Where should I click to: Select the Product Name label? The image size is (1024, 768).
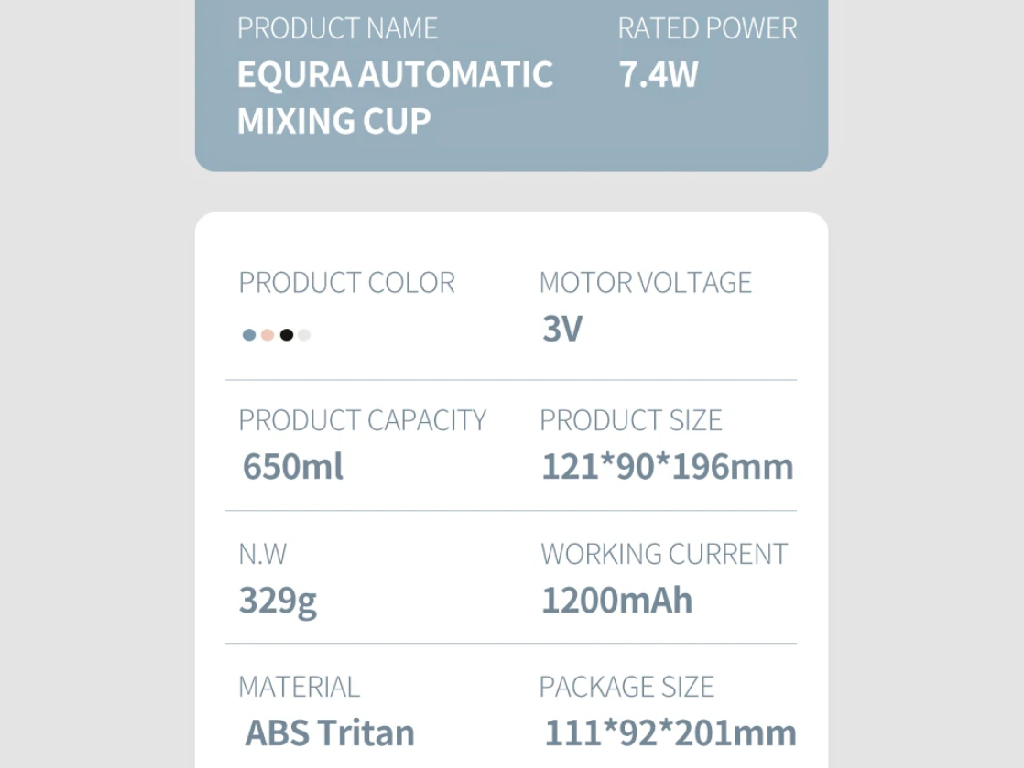coord(337,28)
